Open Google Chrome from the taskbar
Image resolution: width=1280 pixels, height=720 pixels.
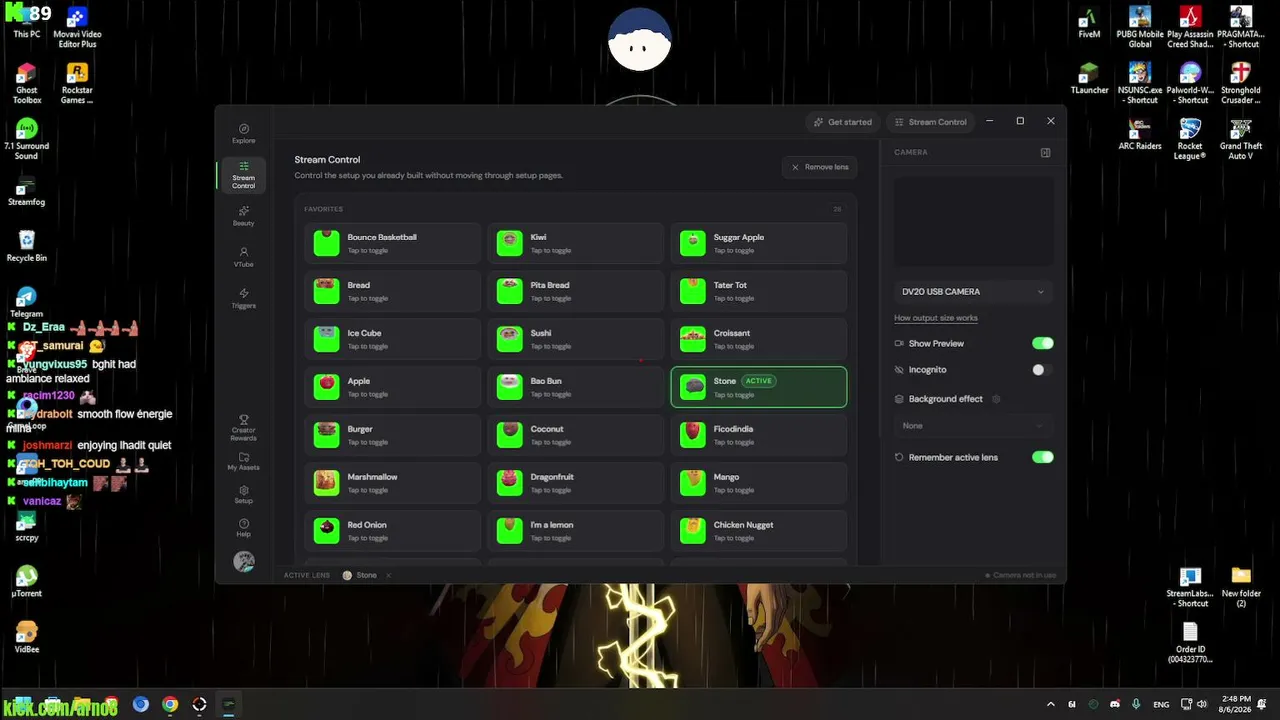tap(170, 704)
